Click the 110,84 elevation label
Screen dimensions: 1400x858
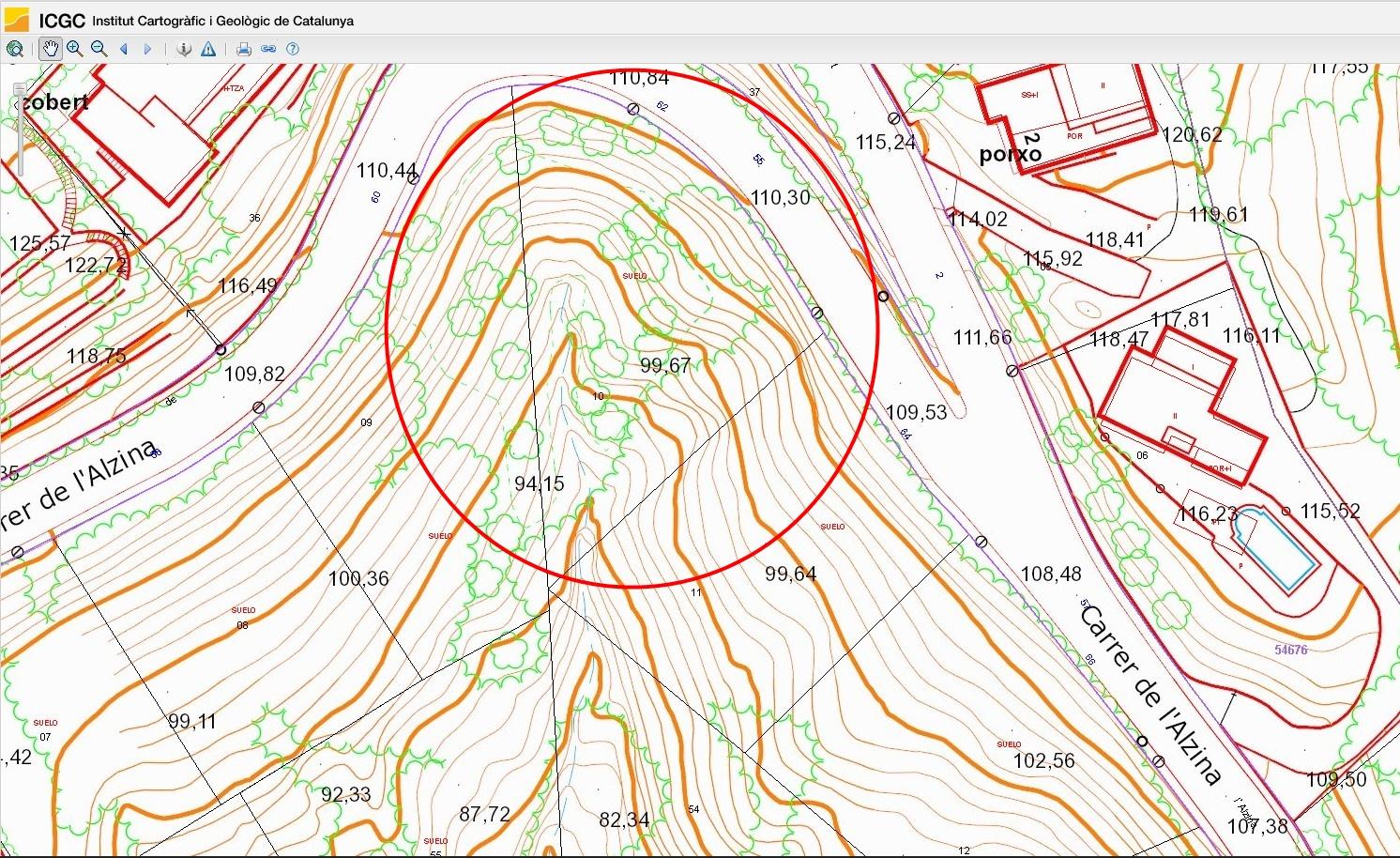[639, 78]
